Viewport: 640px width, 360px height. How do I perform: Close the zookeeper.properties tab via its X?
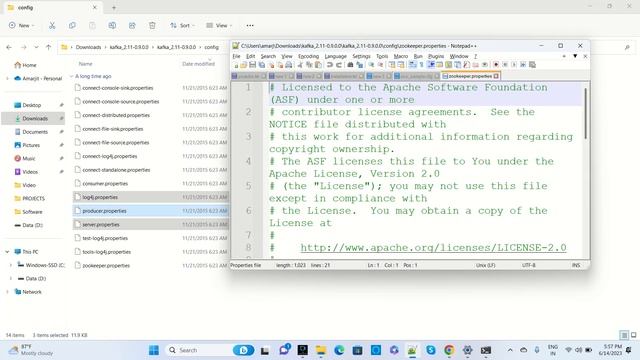click(x=496, y=76)
